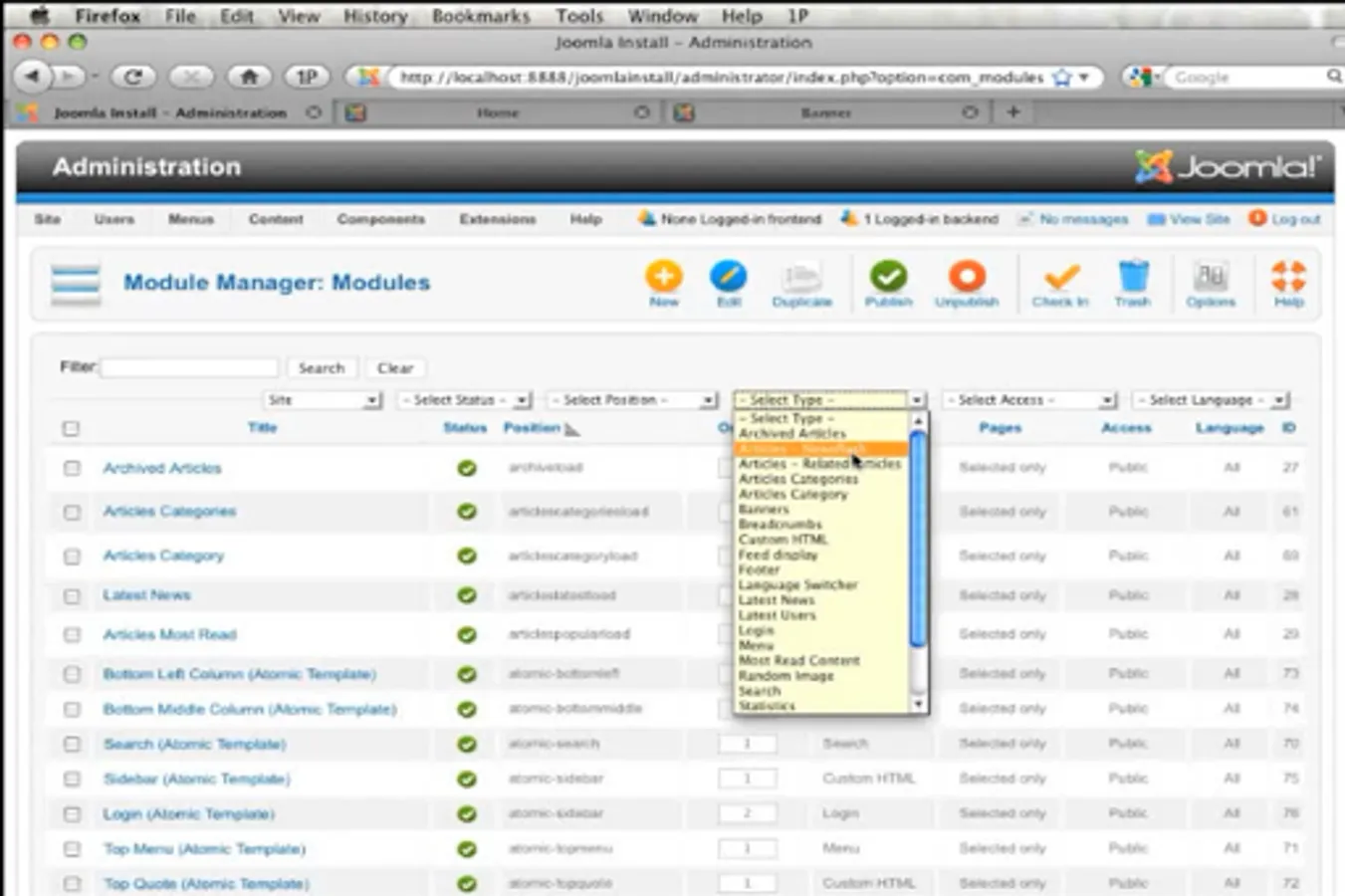The height and width of the screenshot is (896, 1345).
Task: Open the Help lifebuoy icon
Action: pos(1288,277)
